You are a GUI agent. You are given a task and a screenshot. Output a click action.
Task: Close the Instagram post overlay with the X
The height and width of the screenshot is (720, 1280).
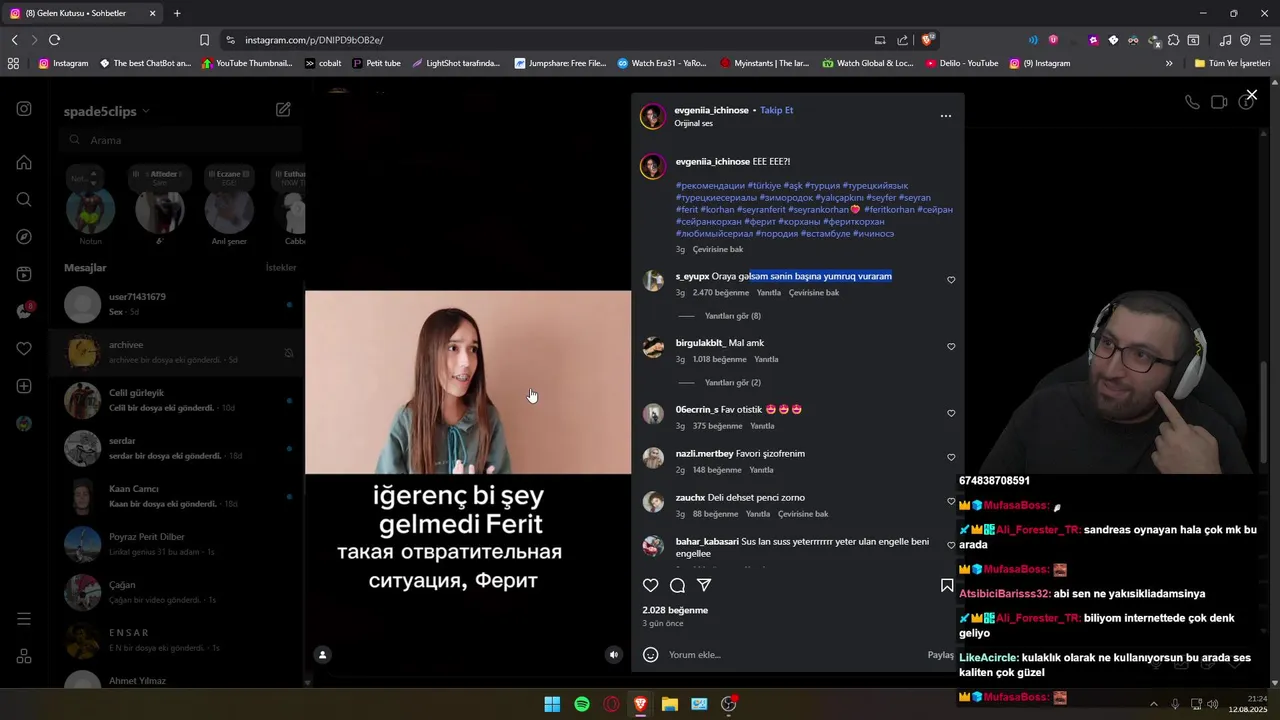[1251, 95]
